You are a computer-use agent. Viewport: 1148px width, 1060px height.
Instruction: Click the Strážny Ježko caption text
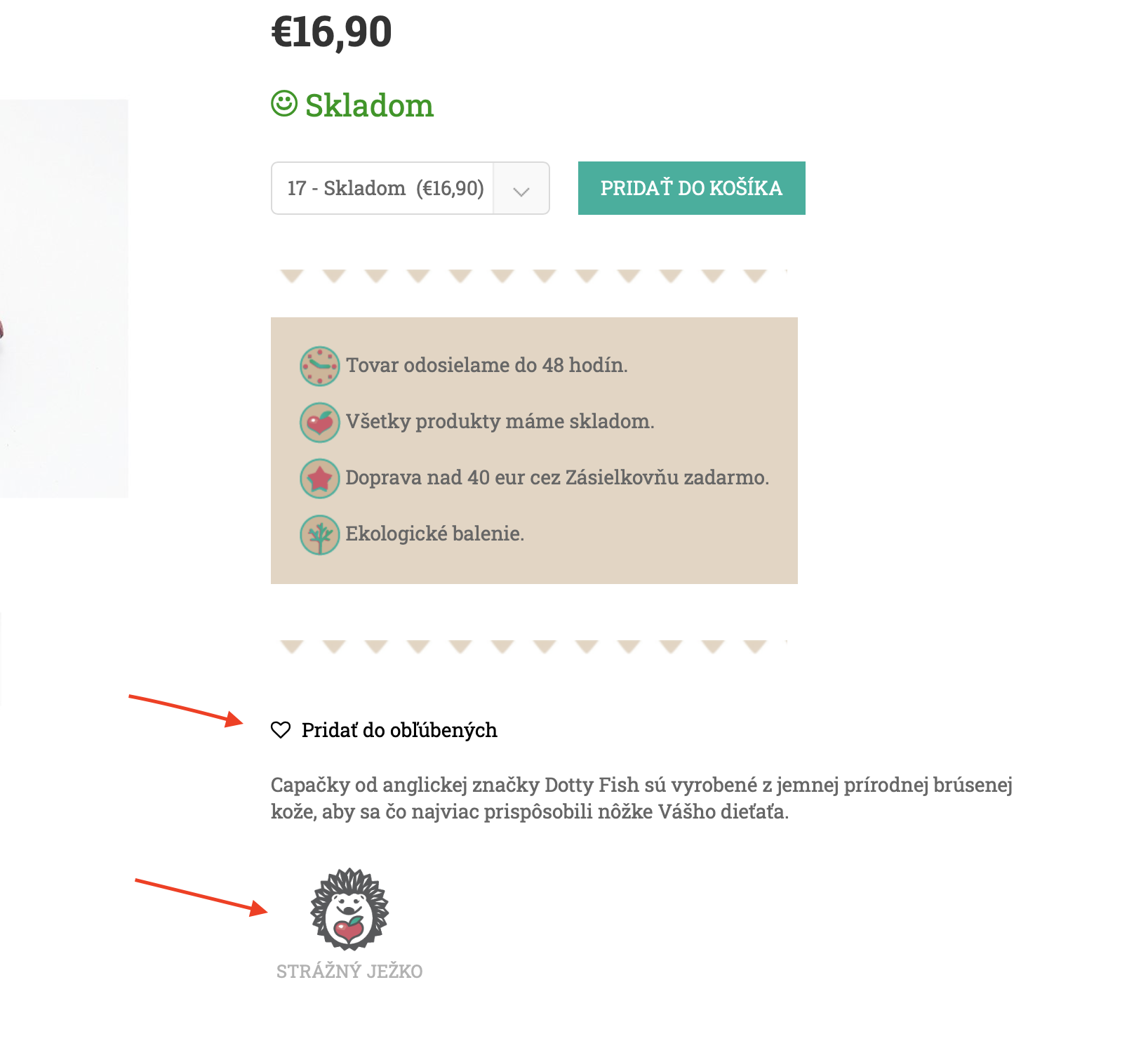click(349, 972)
